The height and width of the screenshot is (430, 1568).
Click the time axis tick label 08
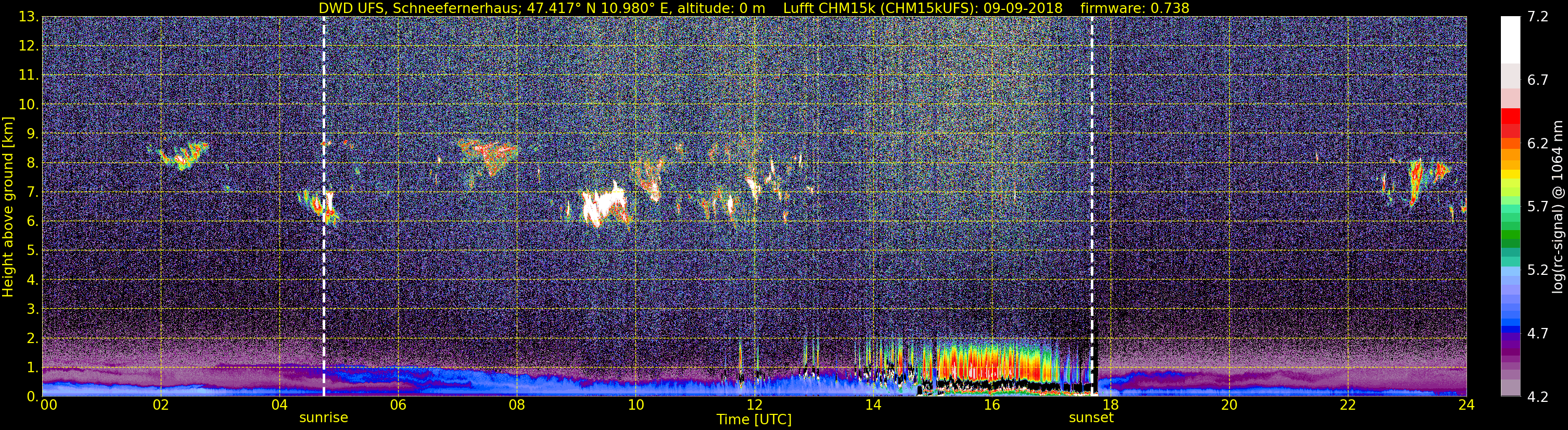pos(516,406)
